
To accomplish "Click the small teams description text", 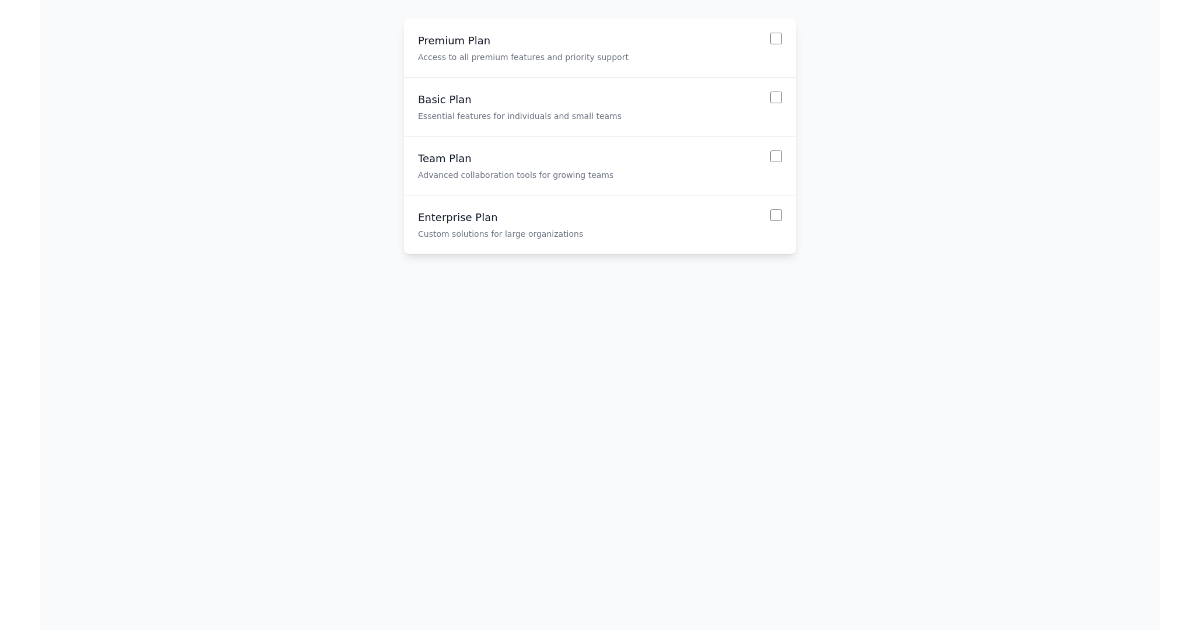I will (520, 116).
